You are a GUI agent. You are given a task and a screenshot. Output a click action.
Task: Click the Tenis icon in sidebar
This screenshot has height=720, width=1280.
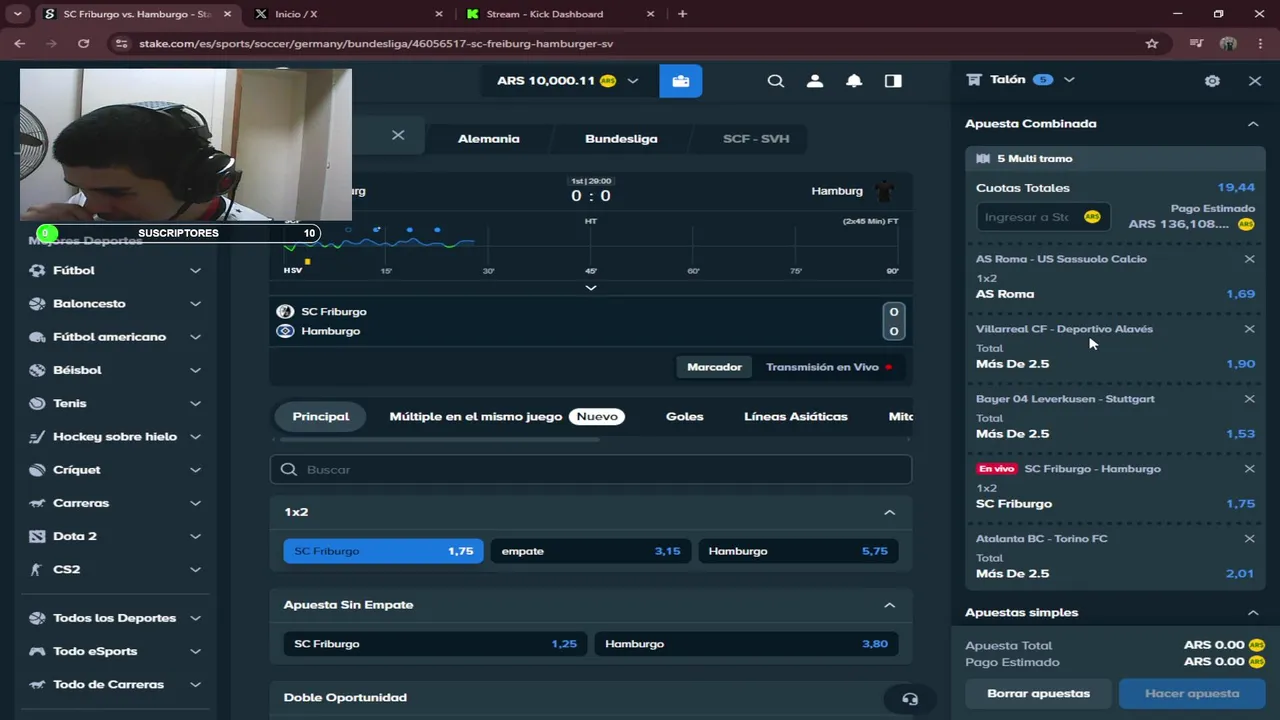(x=37, y=403)
